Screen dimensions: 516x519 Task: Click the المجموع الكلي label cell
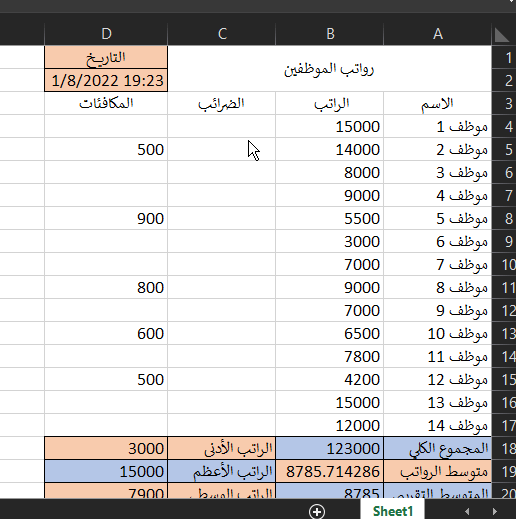click(438, 448)
